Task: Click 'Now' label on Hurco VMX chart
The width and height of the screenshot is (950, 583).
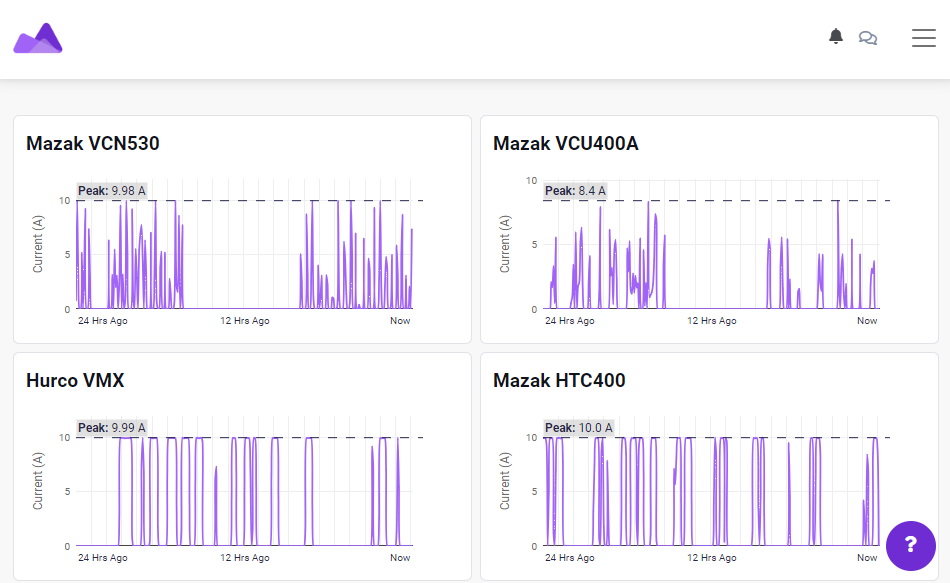Action: [400, 558]
